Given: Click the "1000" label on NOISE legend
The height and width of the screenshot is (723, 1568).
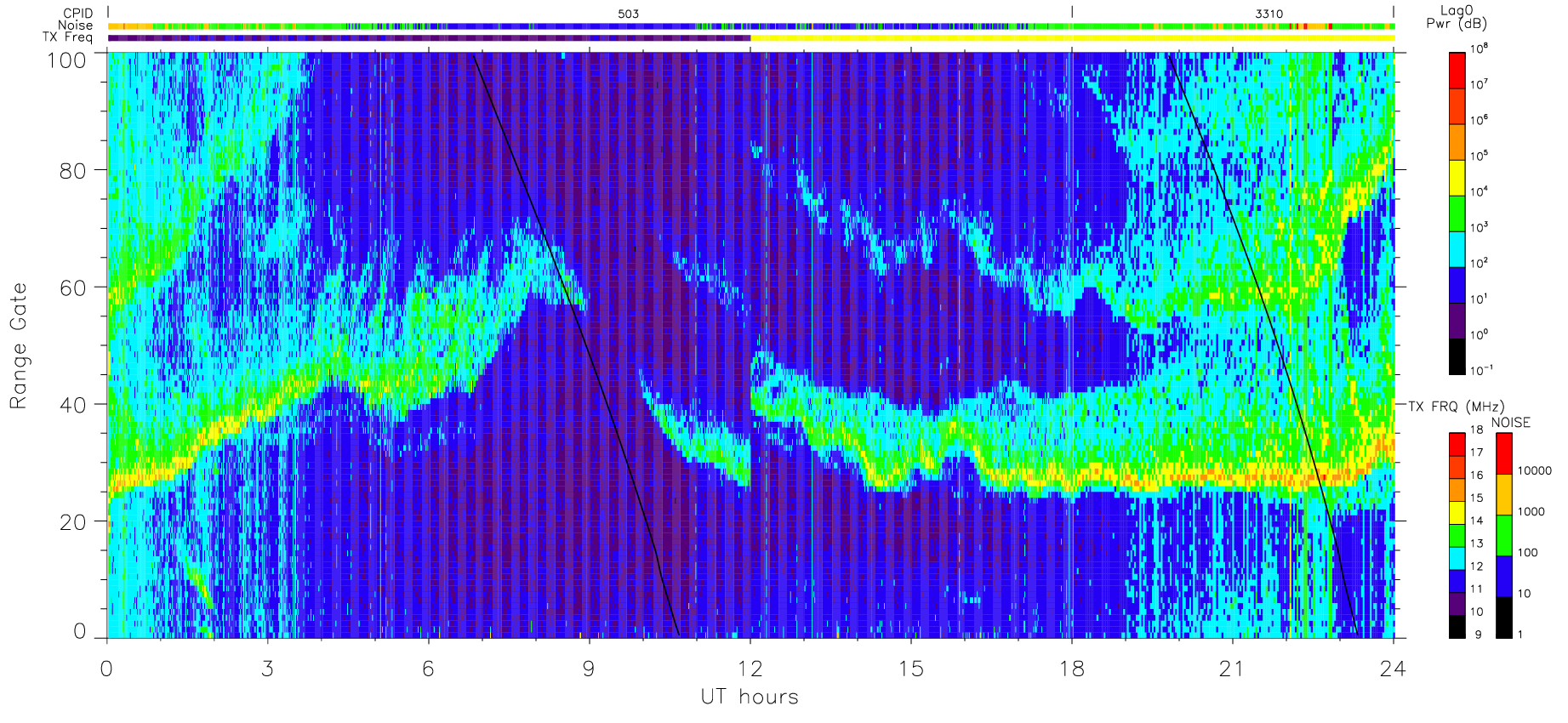Looking at the screenshot, I should coord(1531,511).
